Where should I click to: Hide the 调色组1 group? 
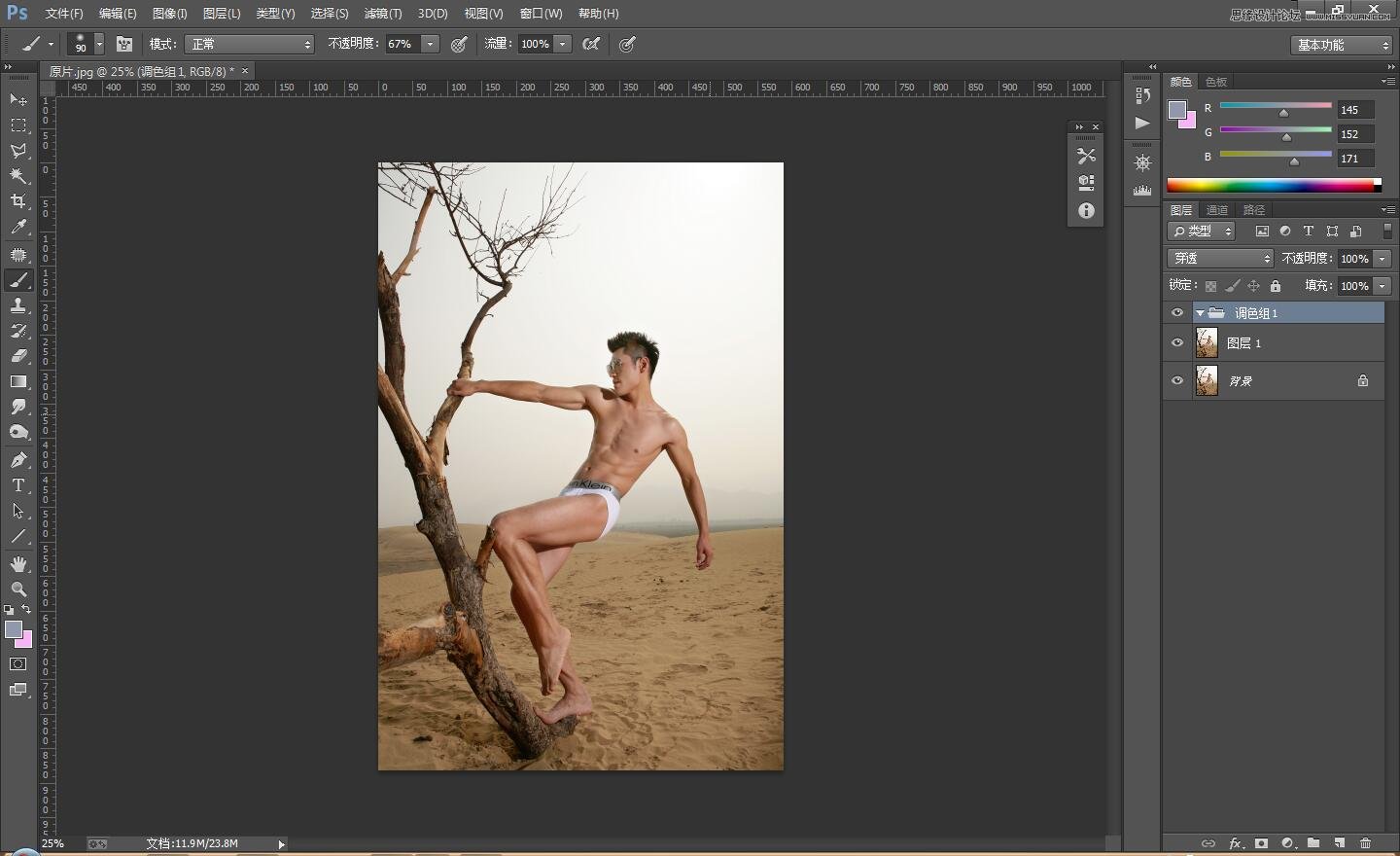[x=1177, y=313]
